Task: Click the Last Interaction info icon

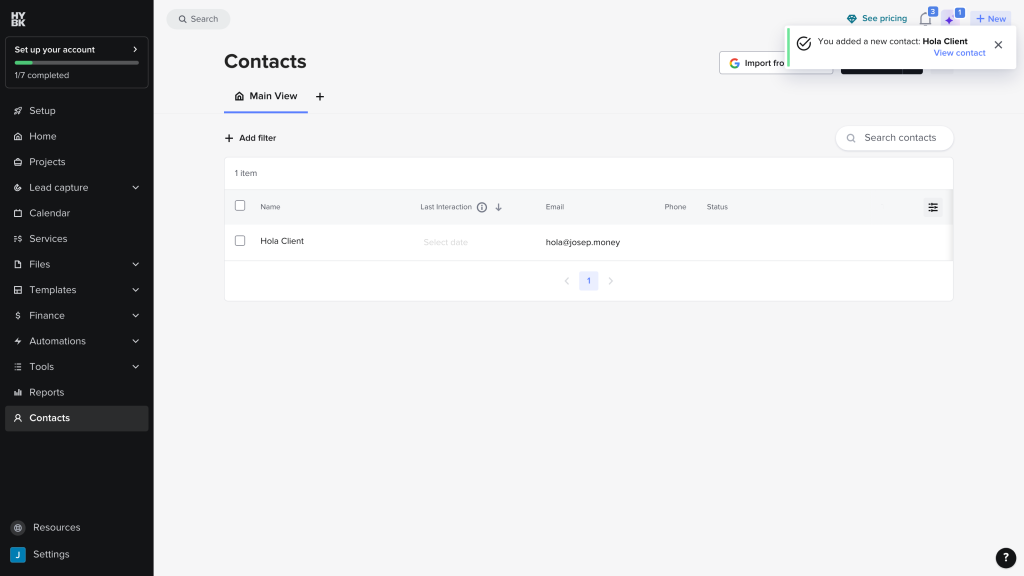Action: 482,208
